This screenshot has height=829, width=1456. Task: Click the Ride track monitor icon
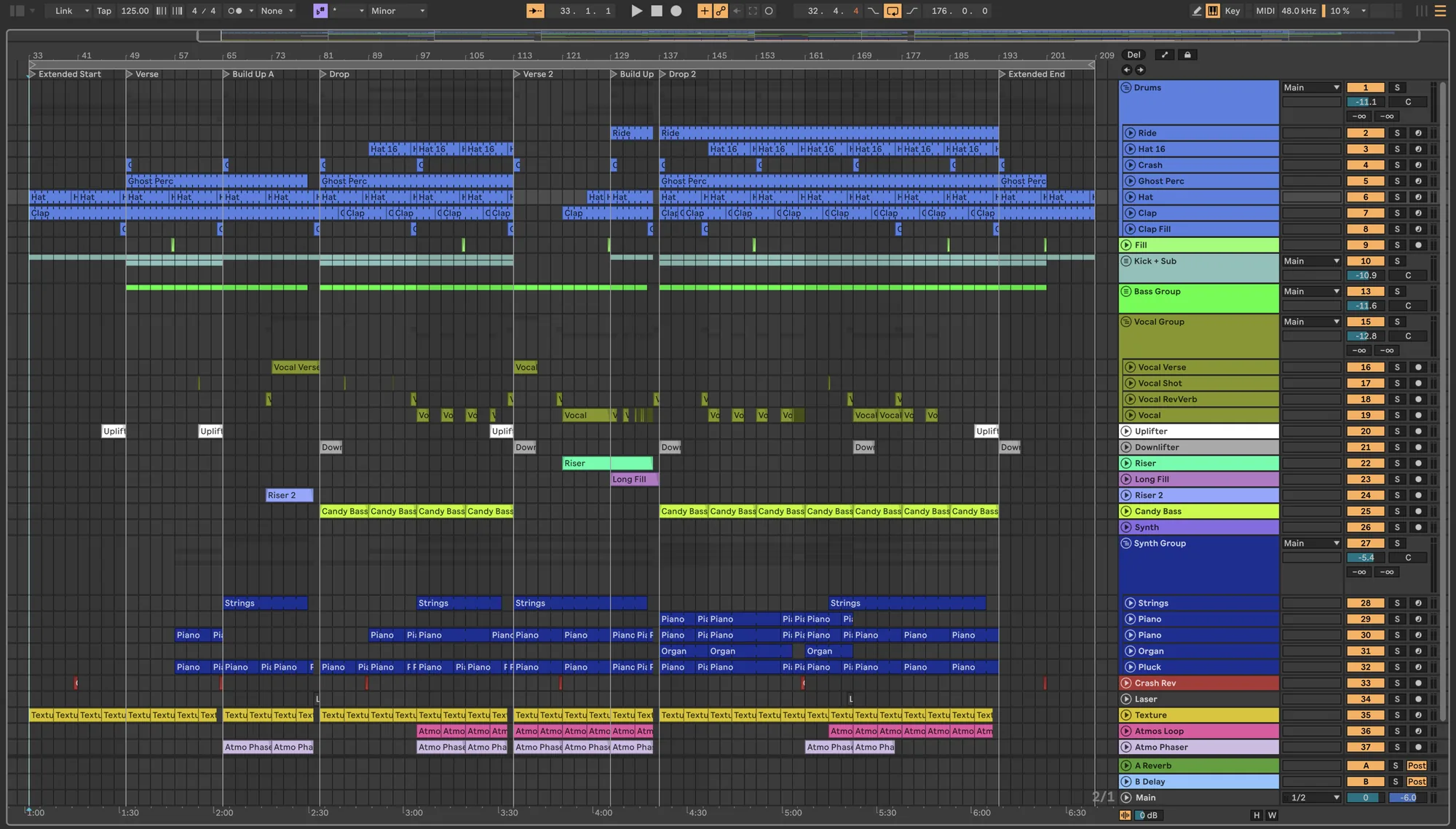point(1418,133)
